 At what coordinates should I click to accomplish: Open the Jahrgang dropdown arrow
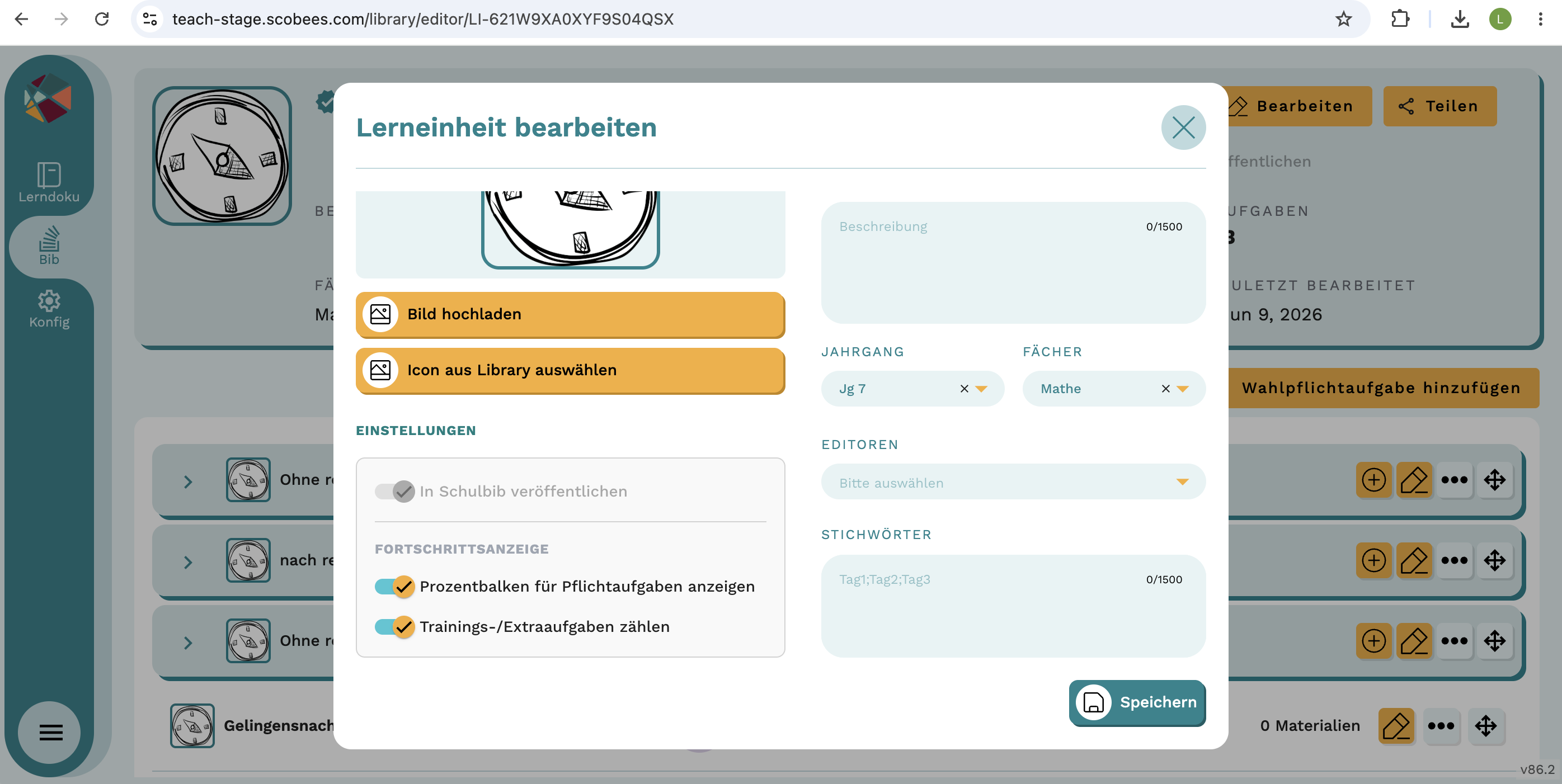click(982, 388)
